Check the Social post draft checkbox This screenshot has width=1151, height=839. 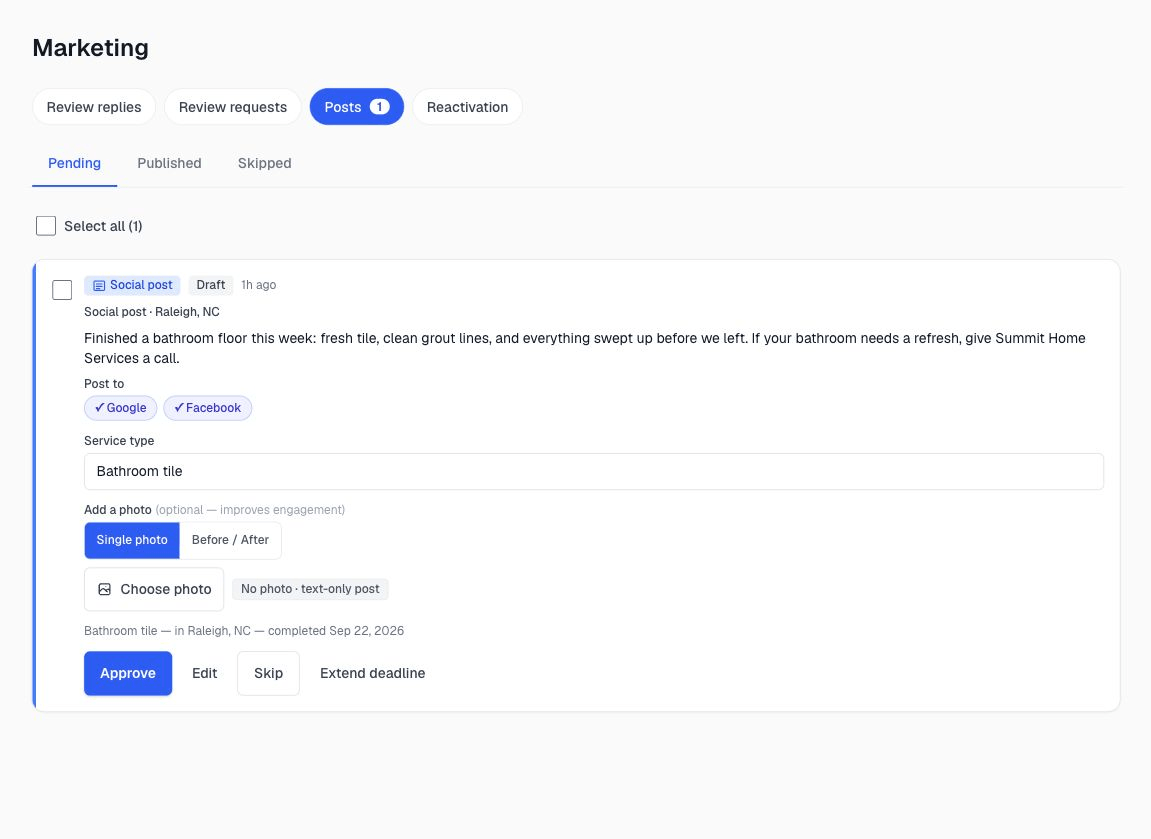62,290
